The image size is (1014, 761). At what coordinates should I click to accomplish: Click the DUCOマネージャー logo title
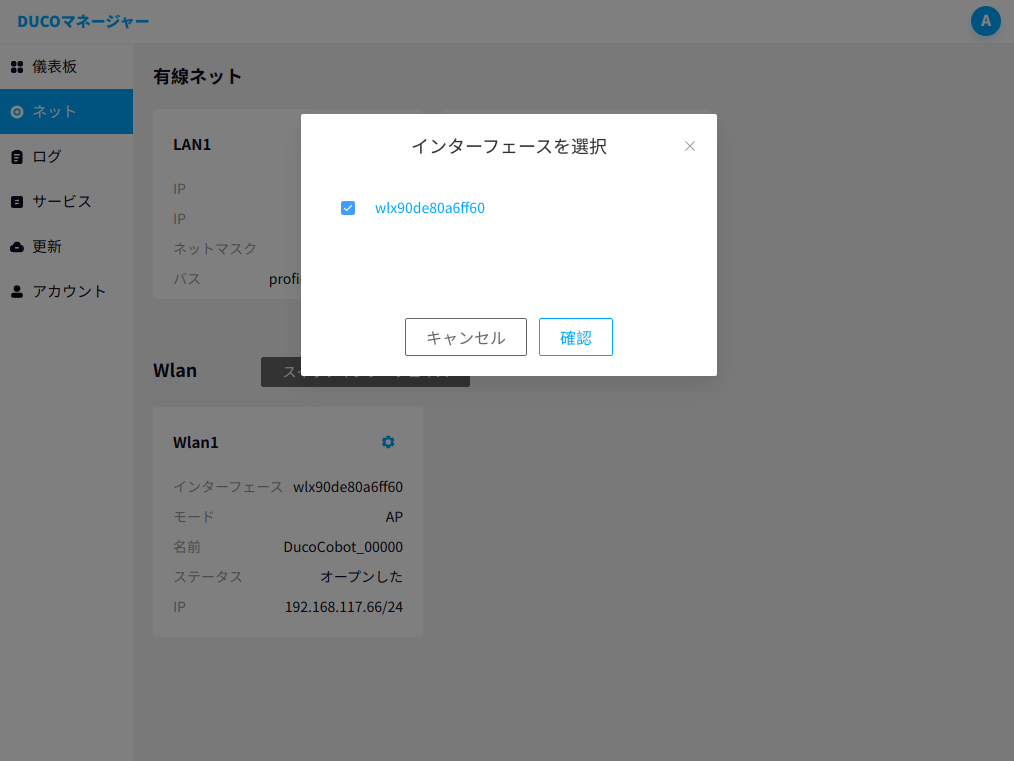click(83, 21)
